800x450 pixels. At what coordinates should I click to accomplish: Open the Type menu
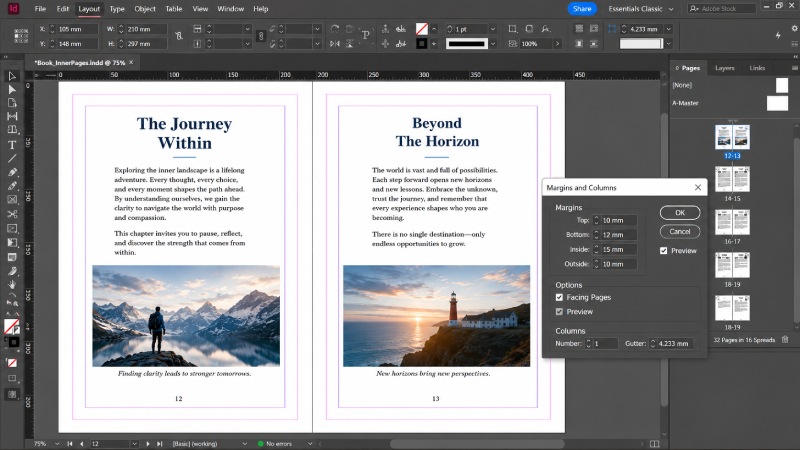point(117,9)
